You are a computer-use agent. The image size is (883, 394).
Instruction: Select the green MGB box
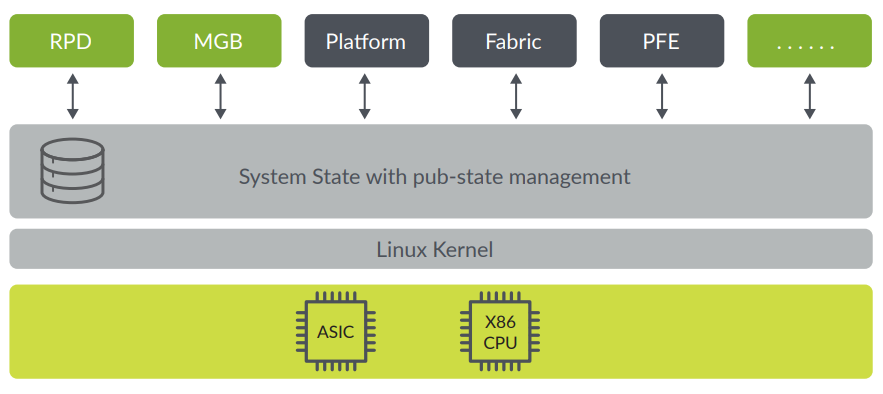tap(219, 41)
